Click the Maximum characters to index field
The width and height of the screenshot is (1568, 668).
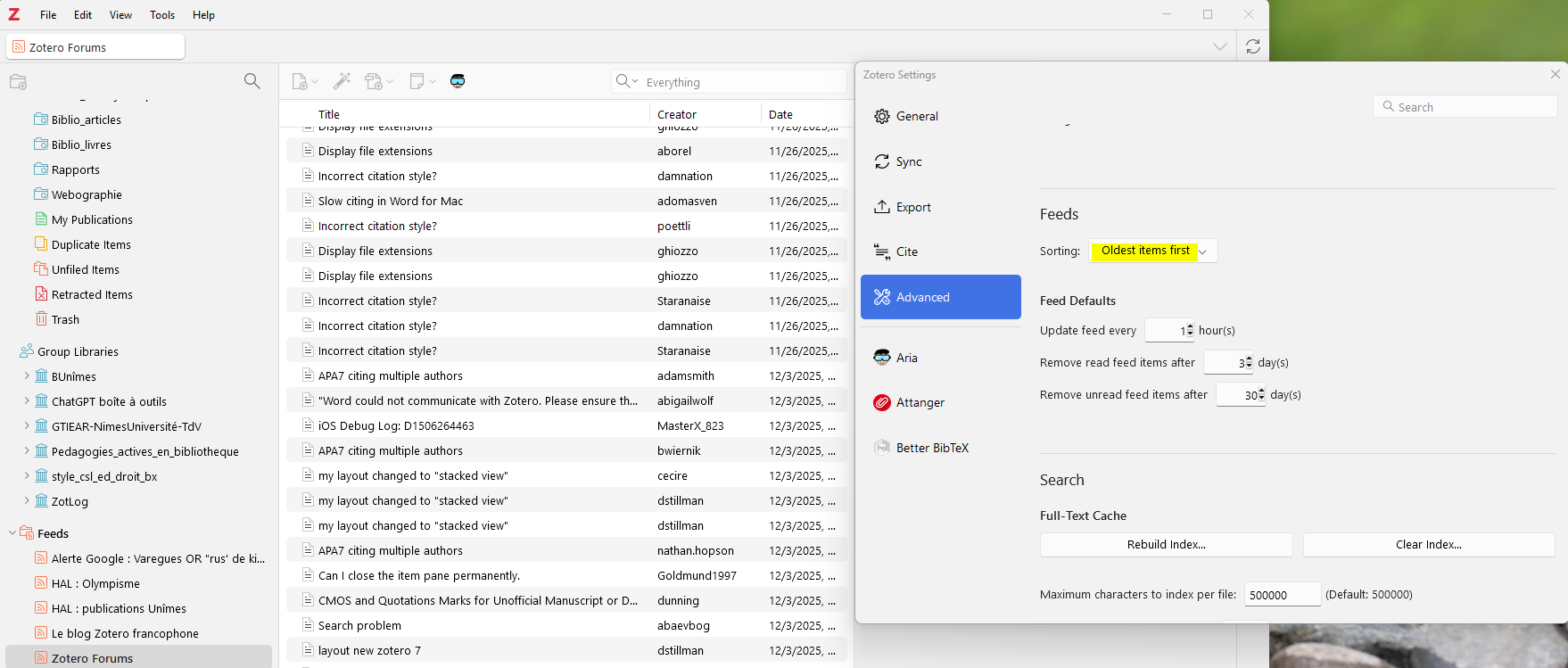pyautogui.click(x=1283, y=594)
